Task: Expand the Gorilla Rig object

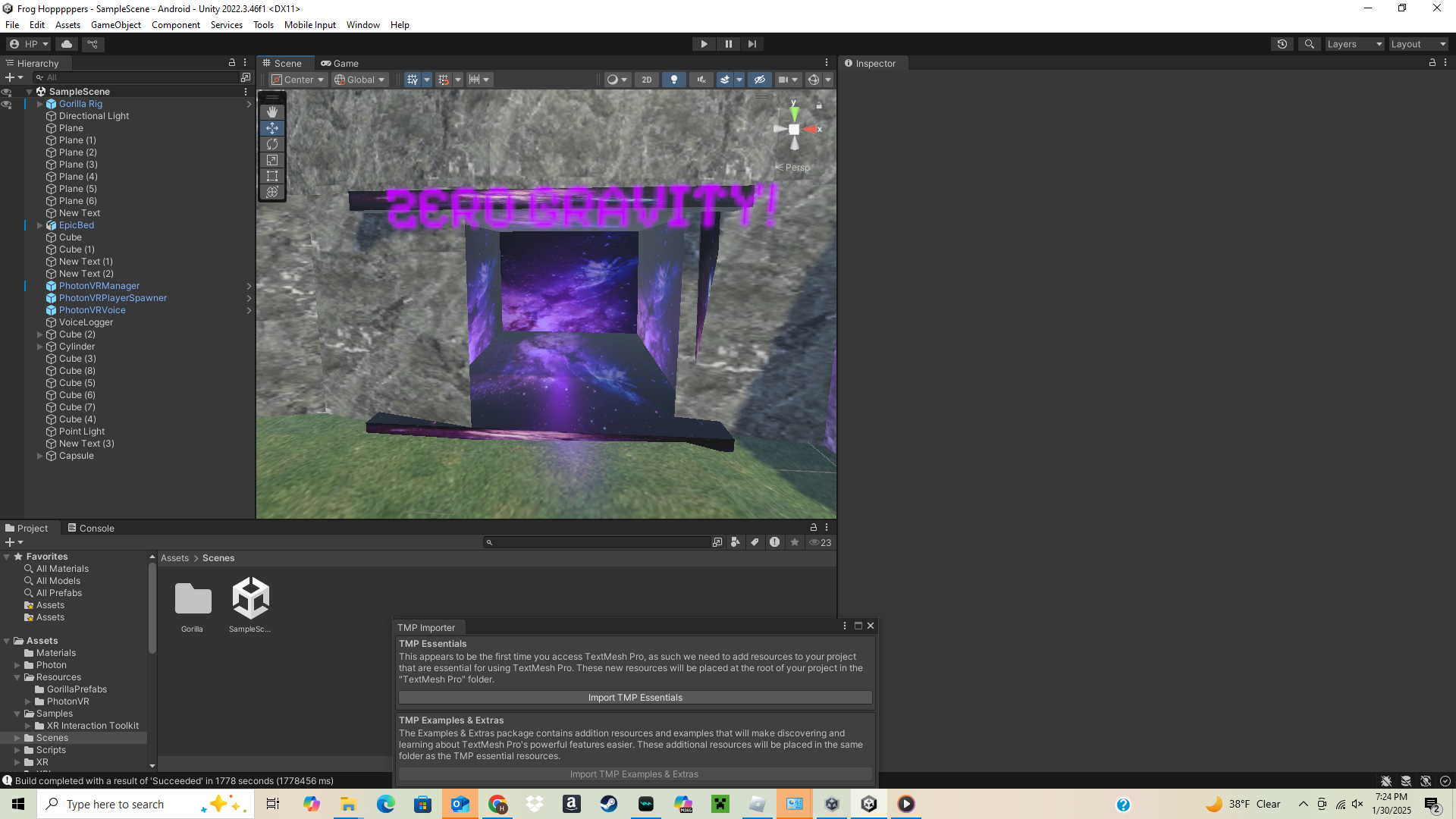Action: click(40, 104)
